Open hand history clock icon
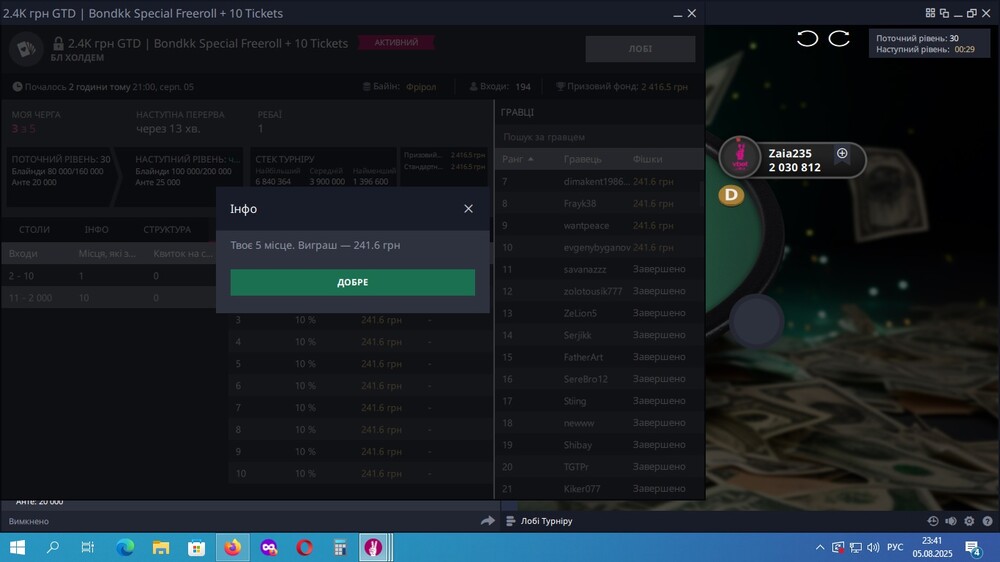The image size is (1000, 562). tap(933, 521)
